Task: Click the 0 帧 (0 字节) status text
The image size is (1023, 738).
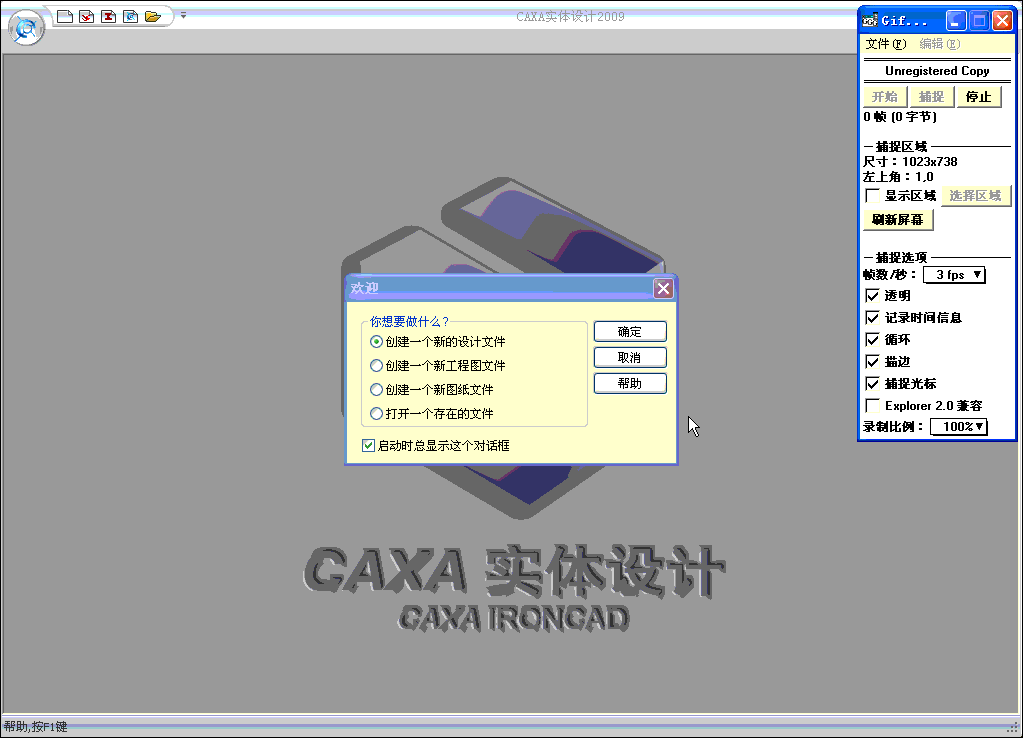Action: click(900, 117)
